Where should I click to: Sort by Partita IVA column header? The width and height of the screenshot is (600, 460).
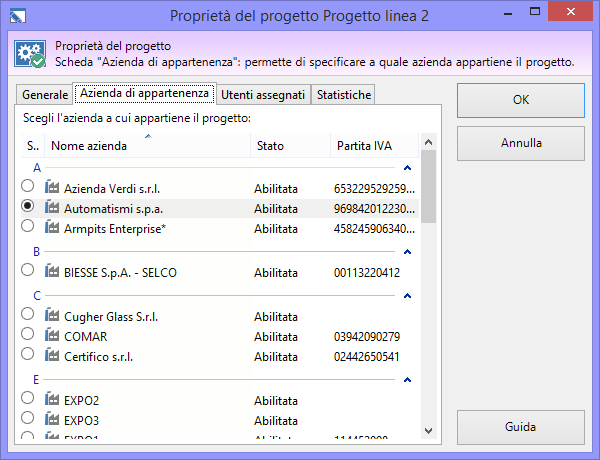point(375,145)
